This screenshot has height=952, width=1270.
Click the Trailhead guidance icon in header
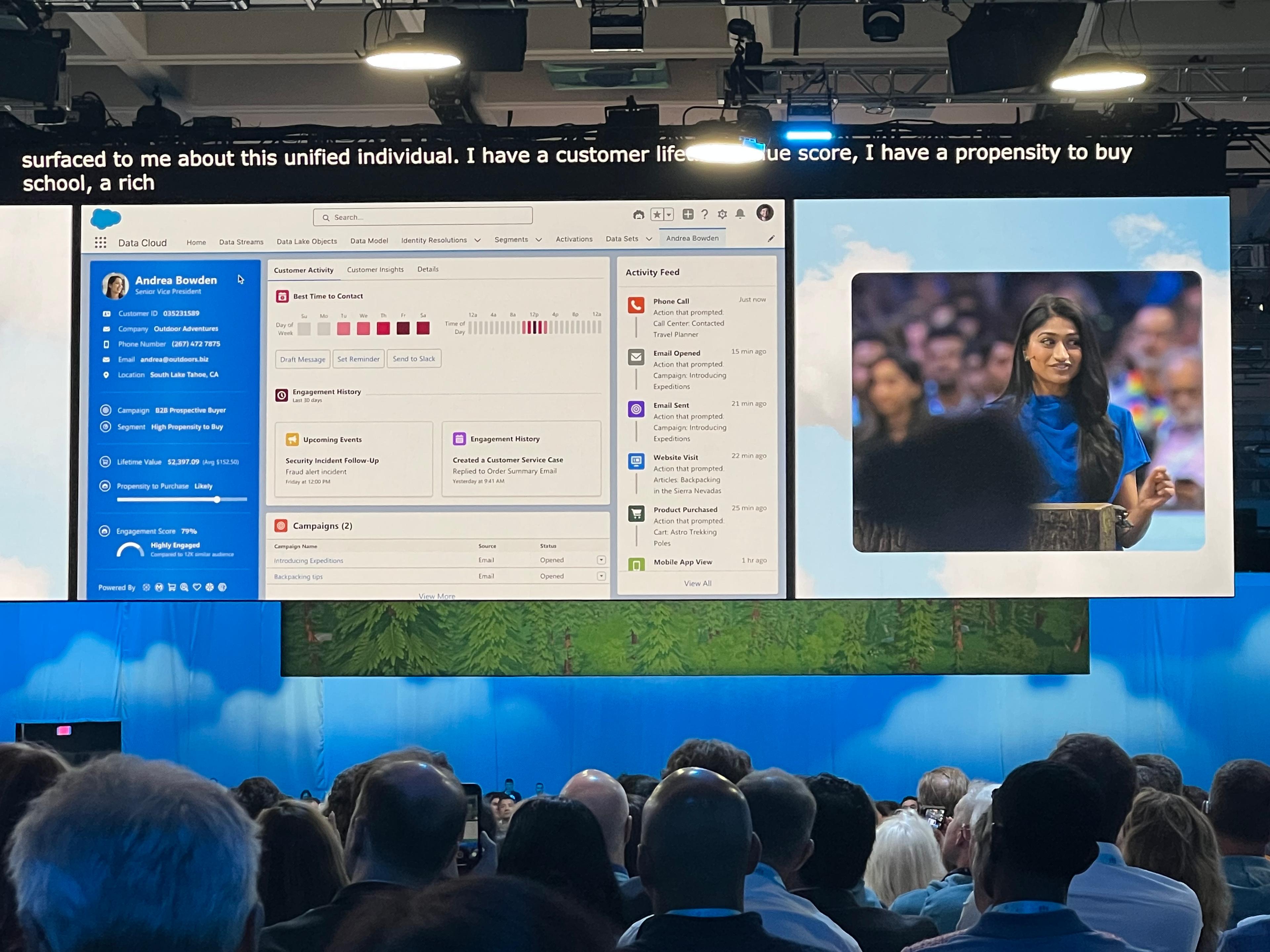click(x=638, y=215)
